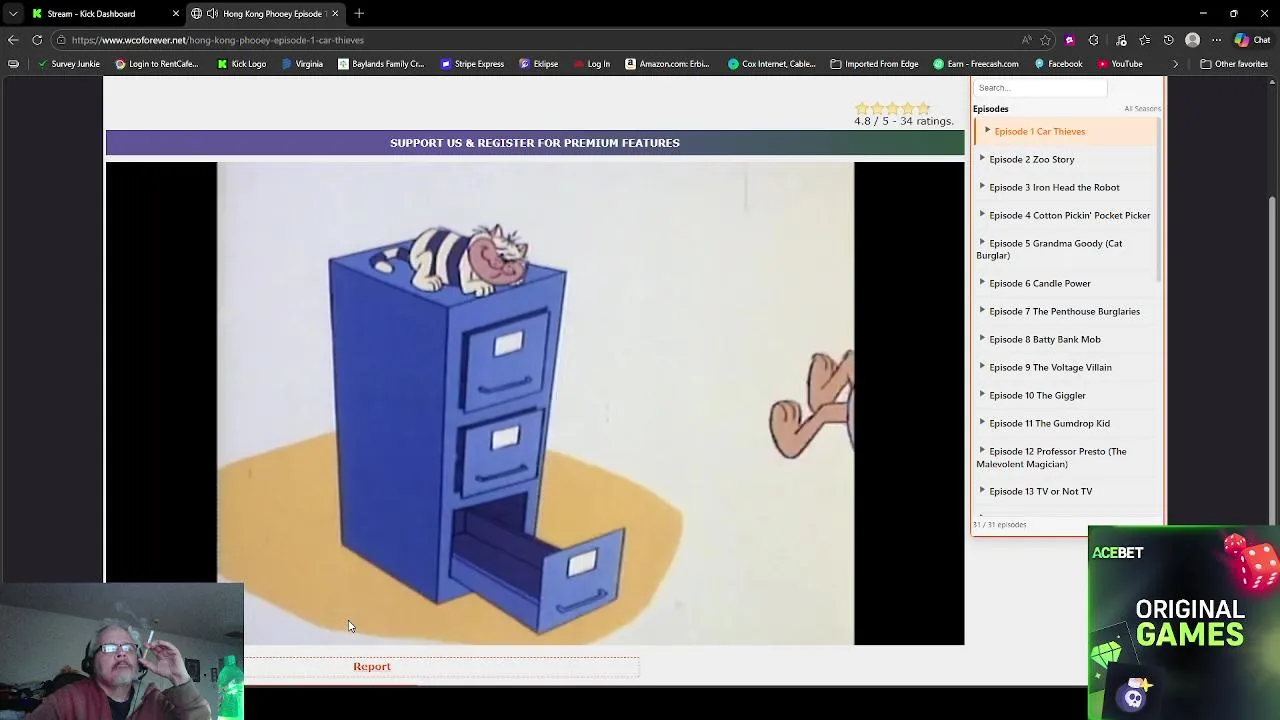
Task: Select Episode 10 The Giggler
Action: click(x=1065, y=395)
